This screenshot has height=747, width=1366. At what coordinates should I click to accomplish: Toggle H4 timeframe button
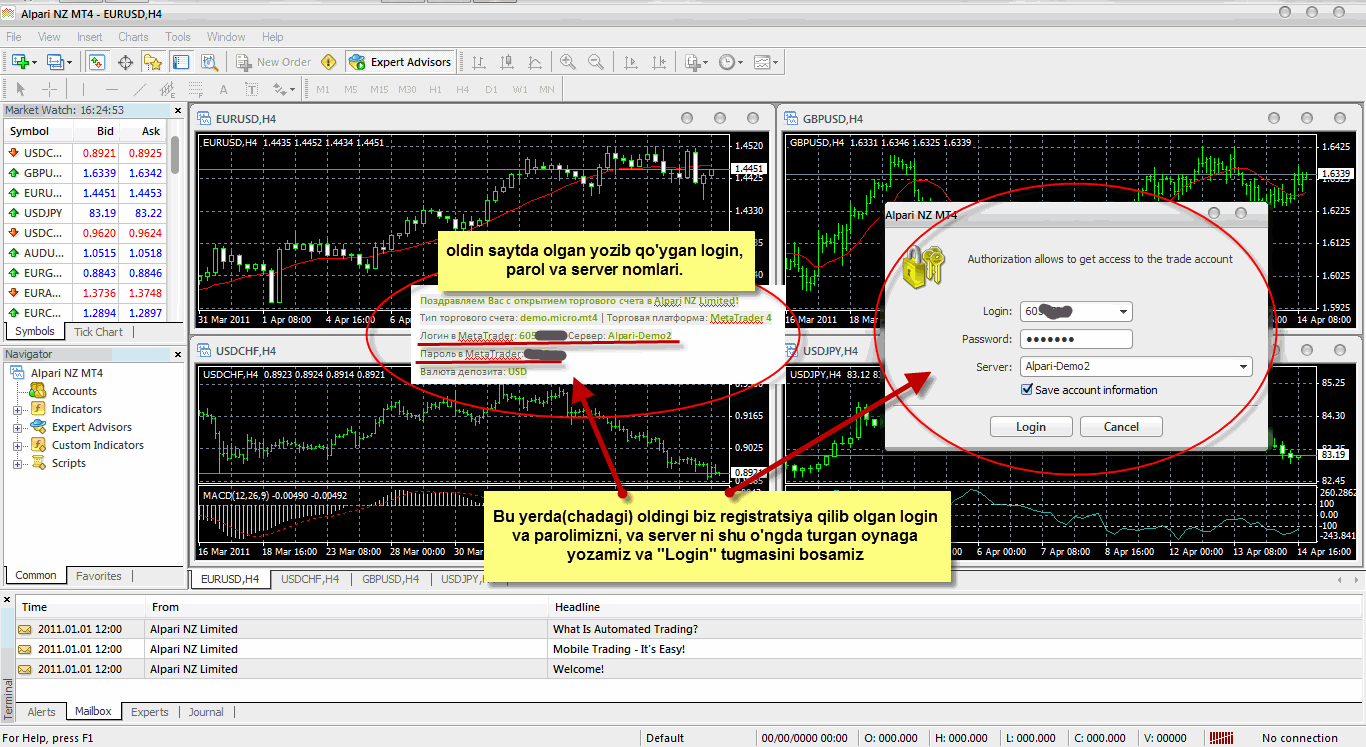tap(463, 89)
